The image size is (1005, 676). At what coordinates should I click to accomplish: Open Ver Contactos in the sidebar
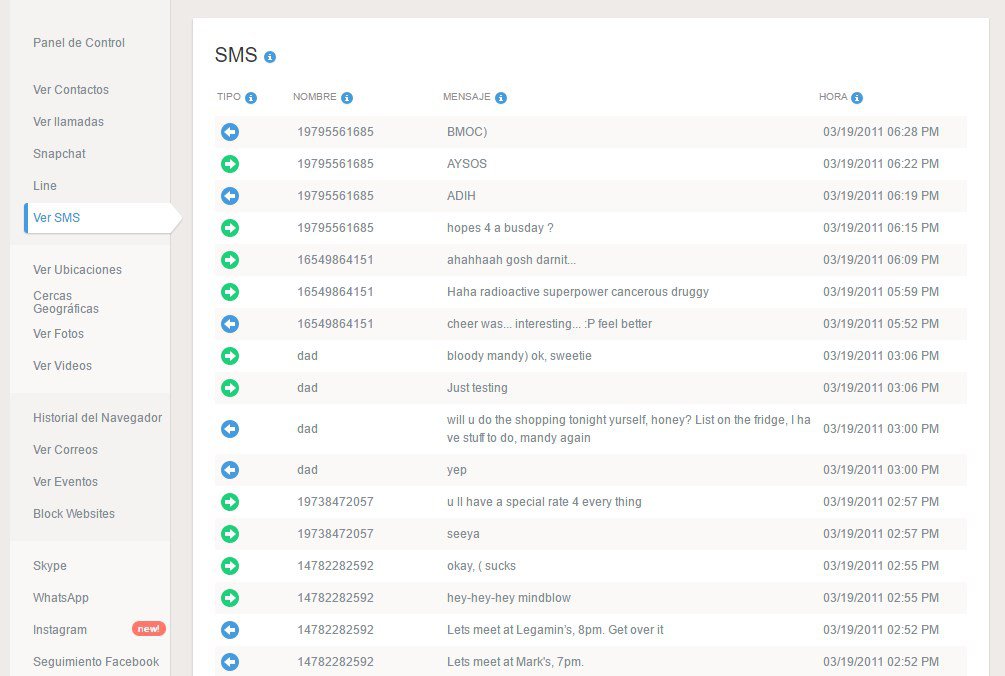[x=71, y=90]
